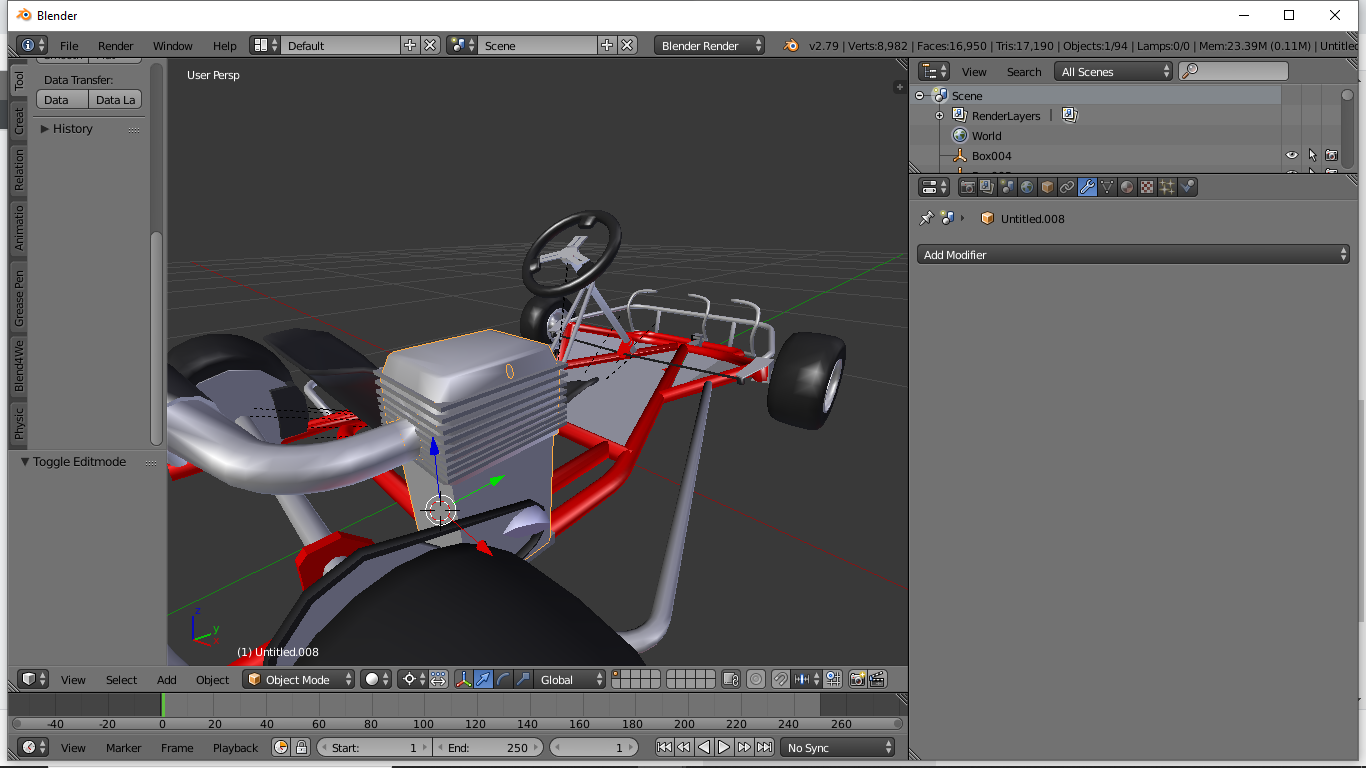The width and height of the screenshot is (1366, 768).
Task: Toggle visibility eye for Box004
Action: 1291,155
